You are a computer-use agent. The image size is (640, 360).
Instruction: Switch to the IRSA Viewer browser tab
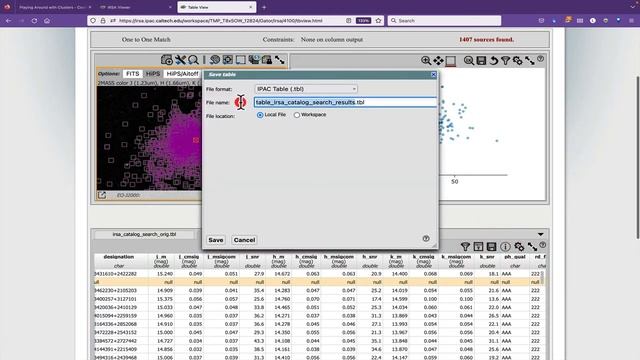point(135,7)
